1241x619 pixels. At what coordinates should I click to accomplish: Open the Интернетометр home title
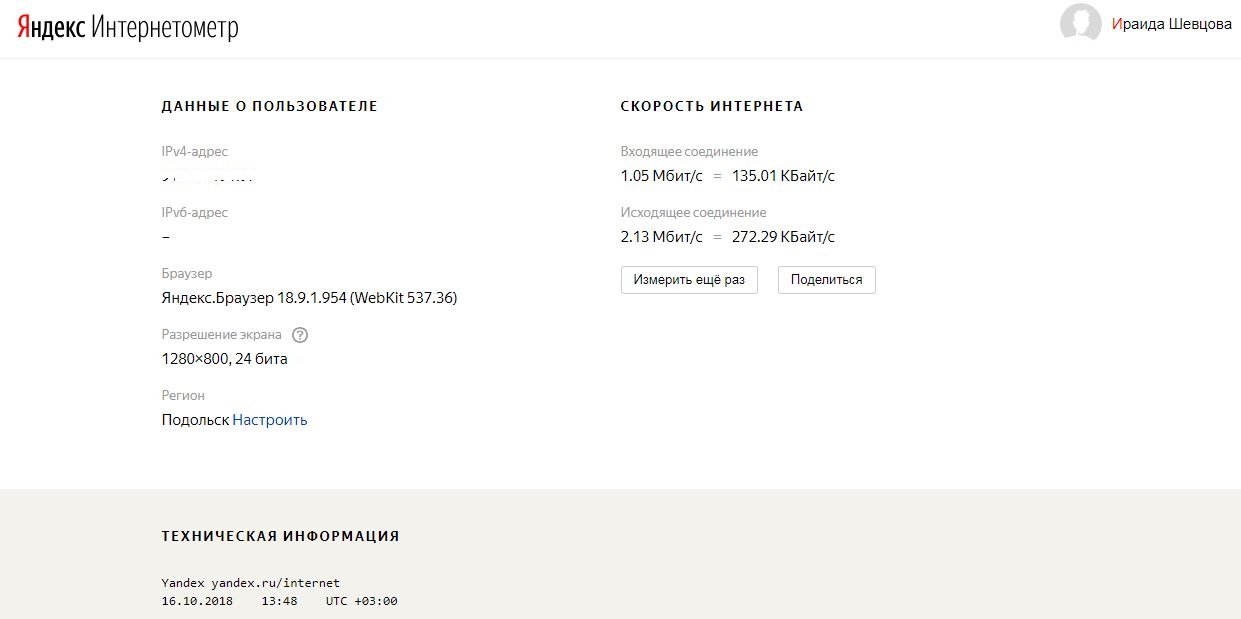[165, 27]
